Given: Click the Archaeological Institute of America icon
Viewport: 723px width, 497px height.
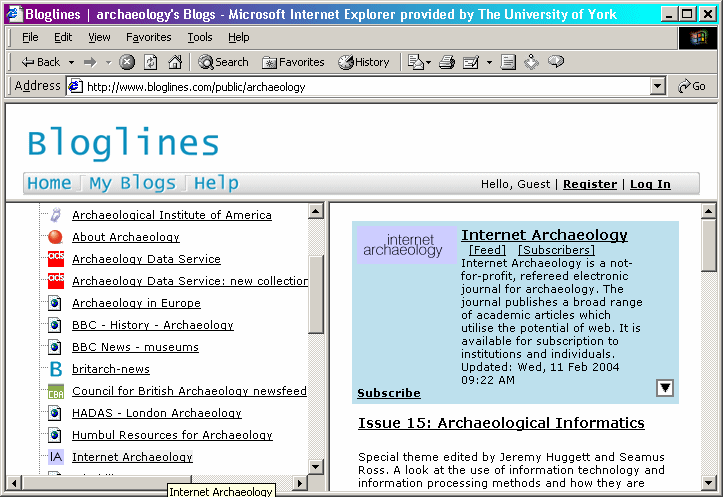Looking at the screenshot, I should pos(56,215).
